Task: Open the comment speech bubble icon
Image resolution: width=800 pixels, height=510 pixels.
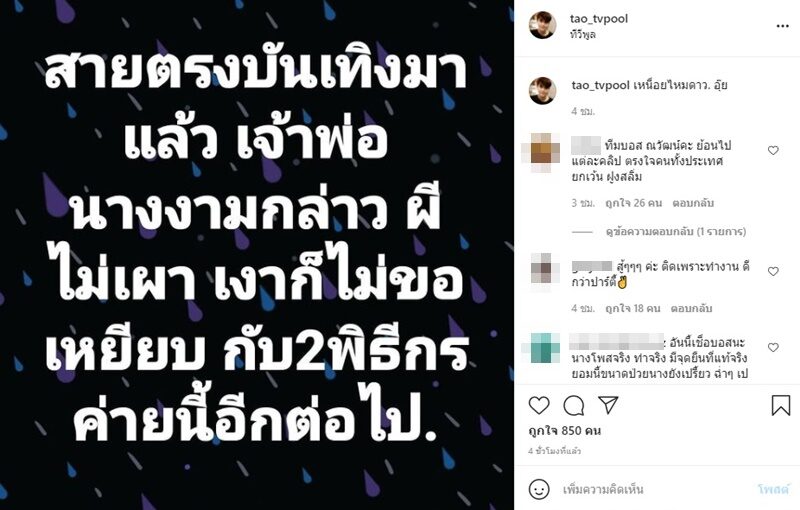Action: (573, 406)
